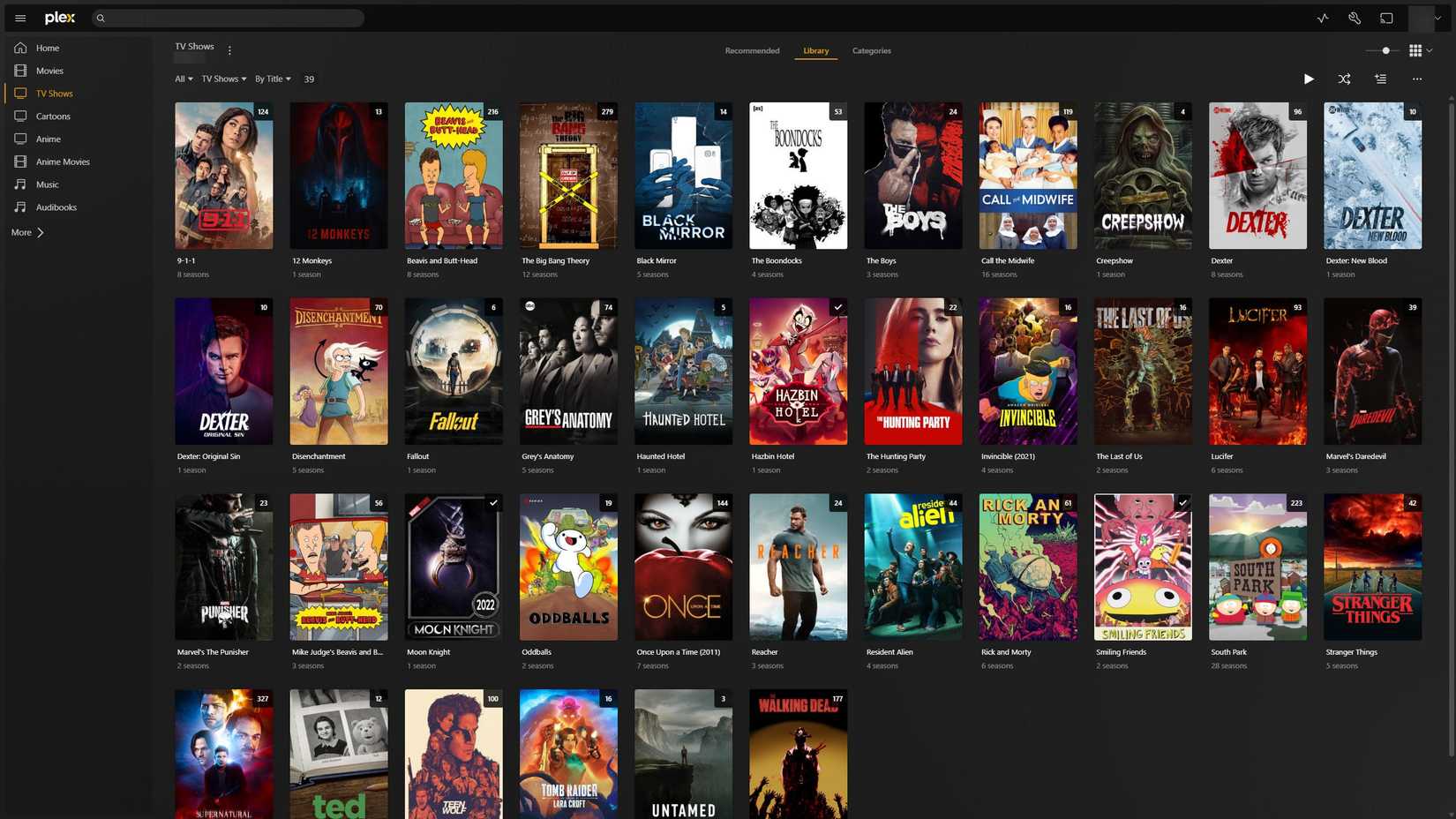Open the grid view mode dropdown

coord(1420,51)
